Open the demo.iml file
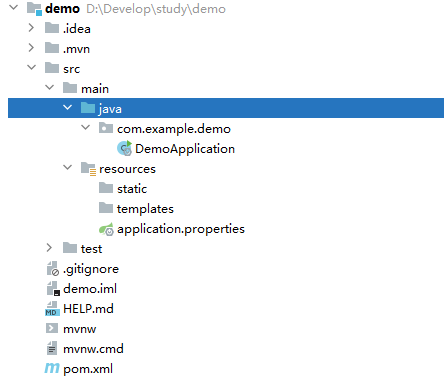 [90, 289]
